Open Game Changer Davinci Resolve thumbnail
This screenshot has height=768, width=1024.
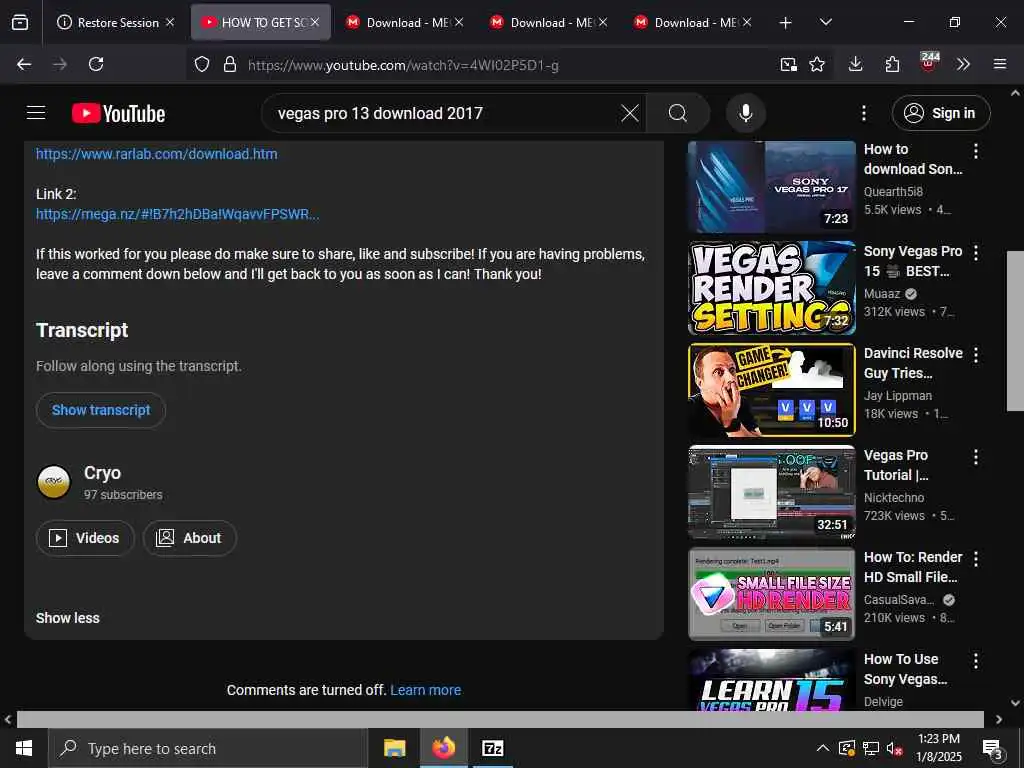pyautogui.click(x=772, y=390)
